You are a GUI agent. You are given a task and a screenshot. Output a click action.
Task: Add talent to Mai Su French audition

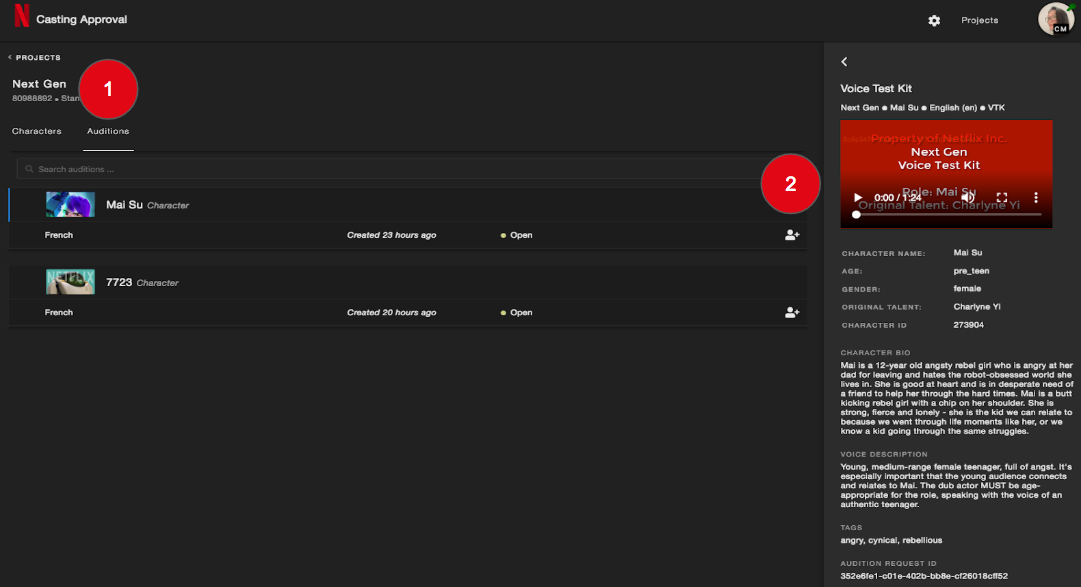pos(792,235)
